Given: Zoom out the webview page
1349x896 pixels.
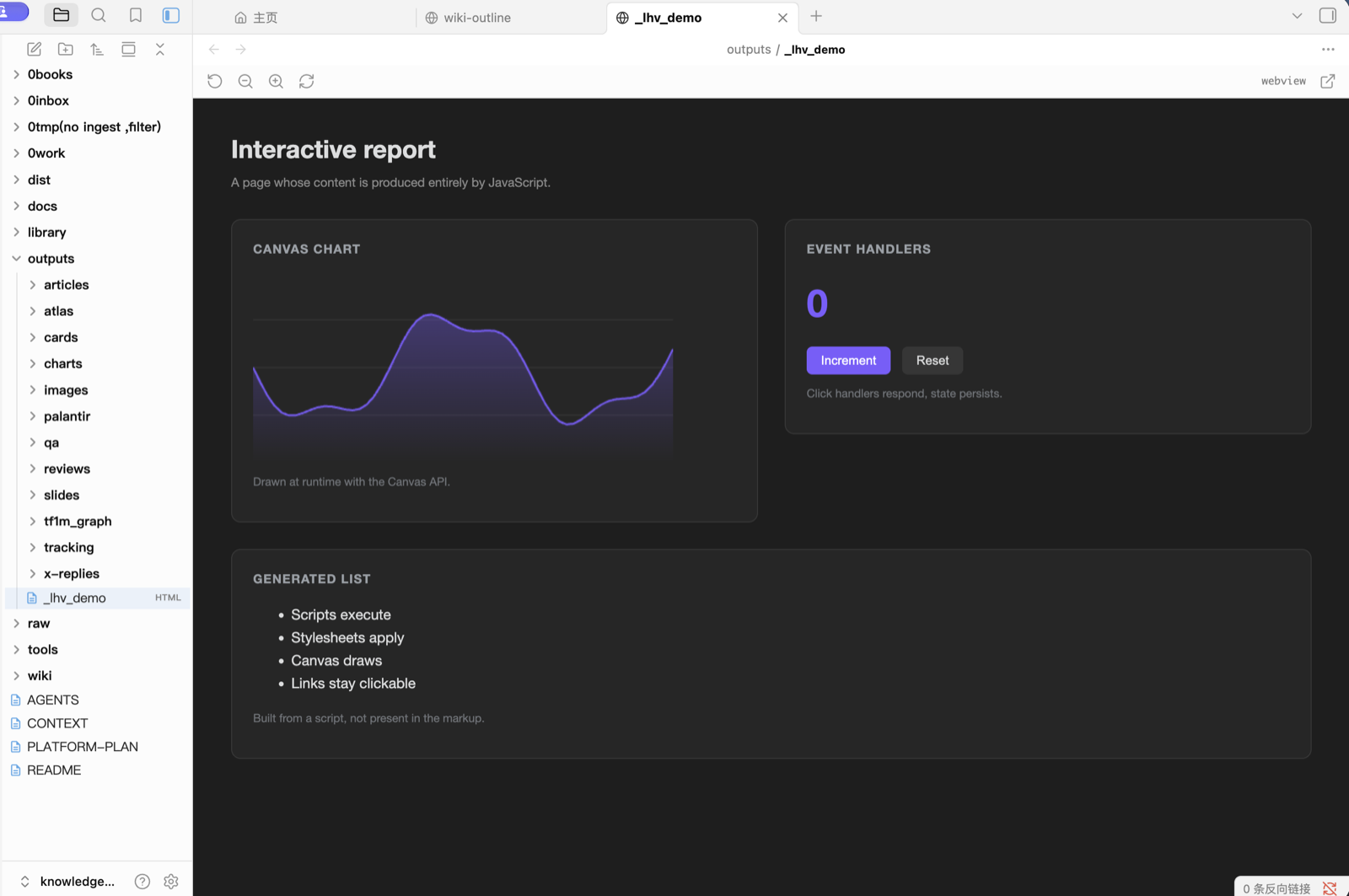Looking at the screenshot, I should pyautogui.click(x=245, y=81).
